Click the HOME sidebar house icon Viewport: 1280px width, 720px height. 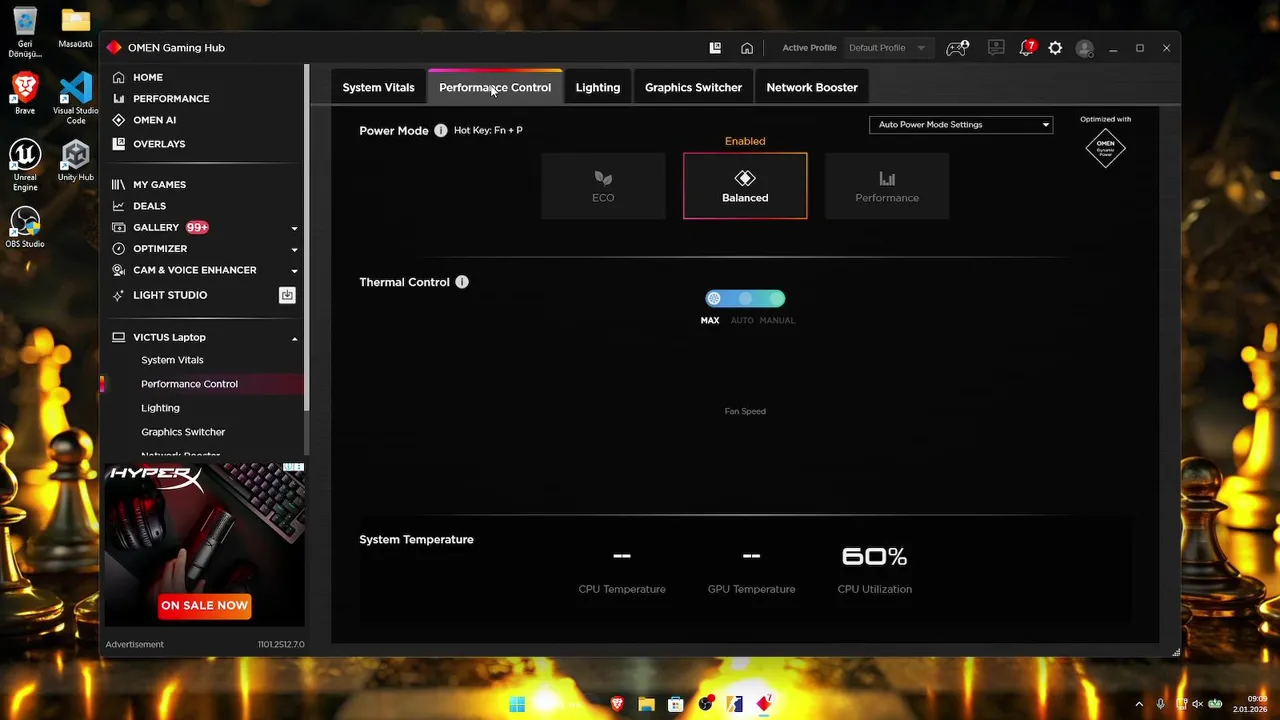pyautogui.click(x=119, y=77)
